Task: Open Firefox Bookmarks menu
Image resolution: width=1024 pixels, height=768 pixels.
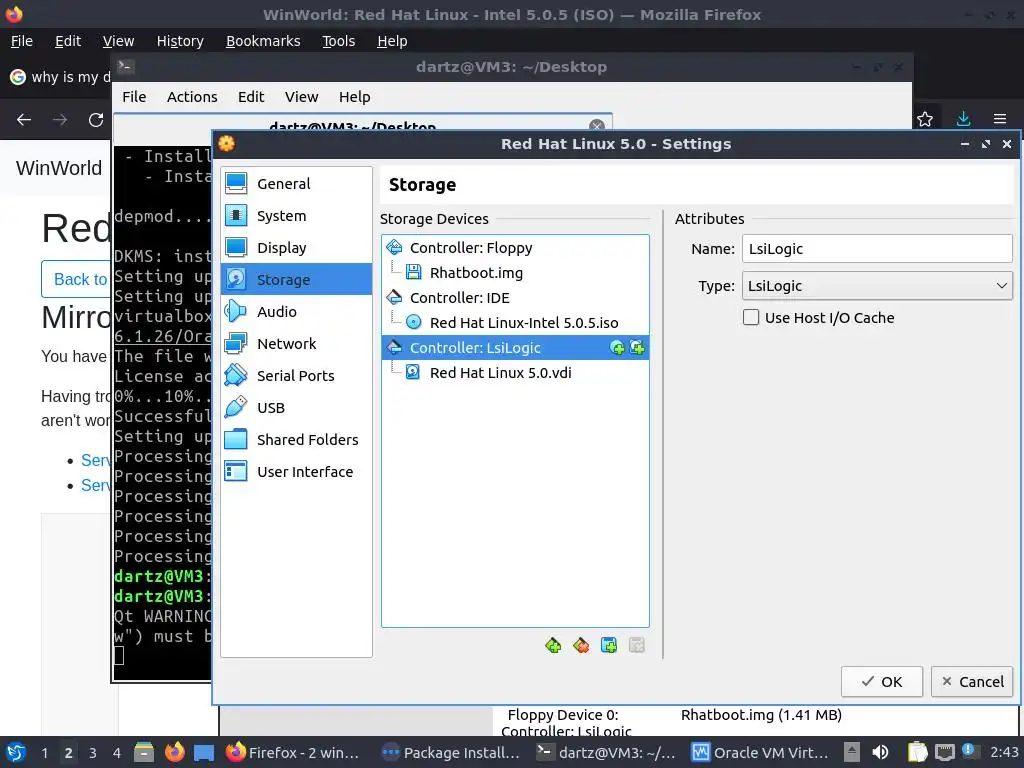Action: point(263,41)
